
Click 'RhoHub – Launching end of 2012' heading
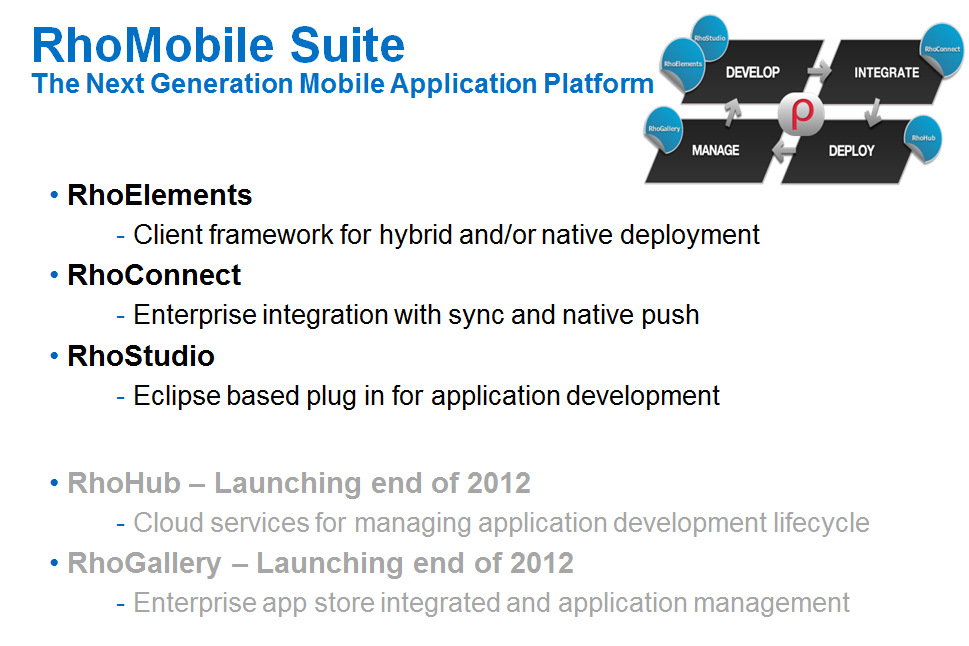click(299, 483)
